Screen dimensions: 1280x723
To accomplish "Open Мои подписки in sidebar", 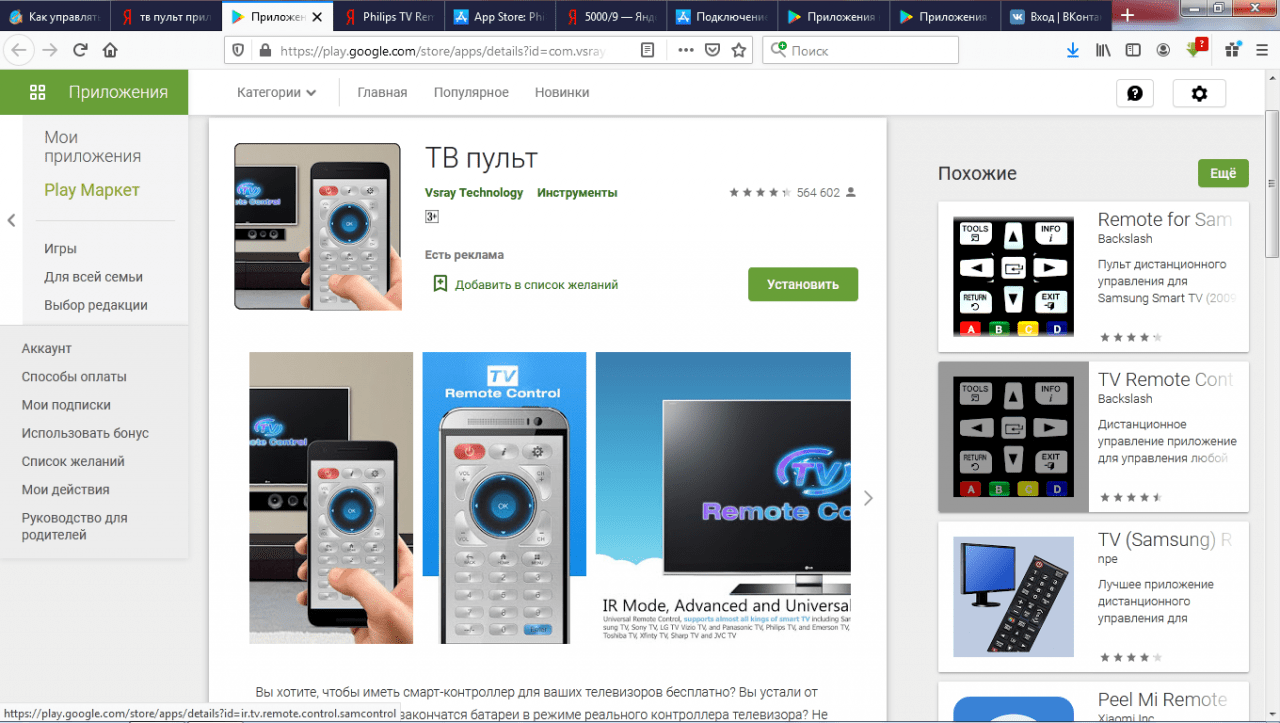I will [x=66, y=405].
